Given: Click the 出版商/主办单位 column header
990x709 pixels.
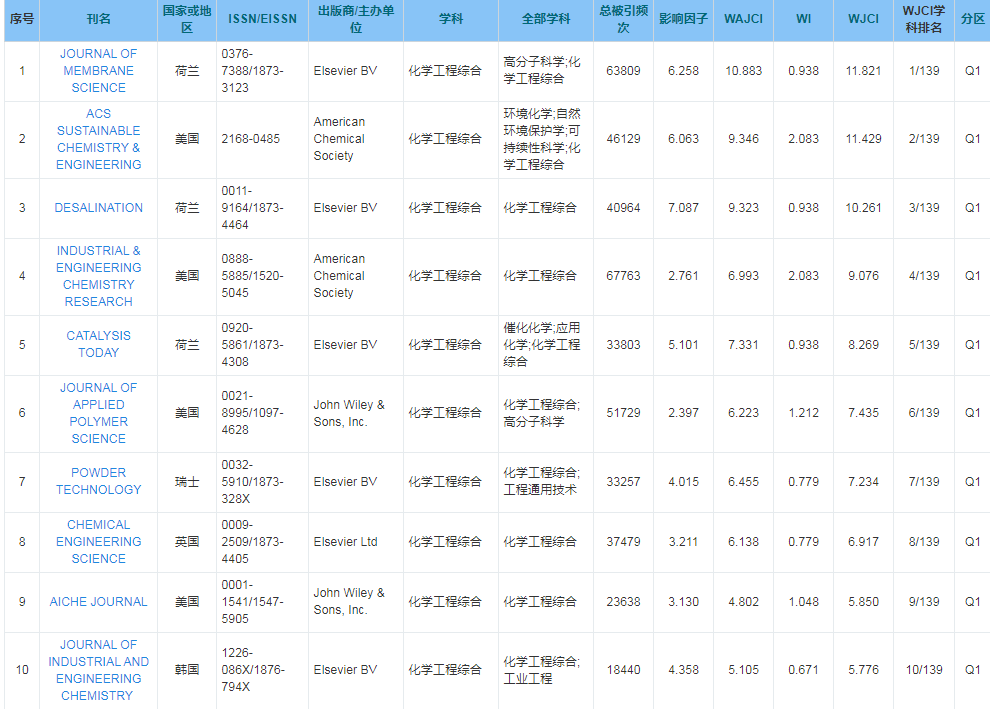Looking at the screenshot, I should coord(356,19).
